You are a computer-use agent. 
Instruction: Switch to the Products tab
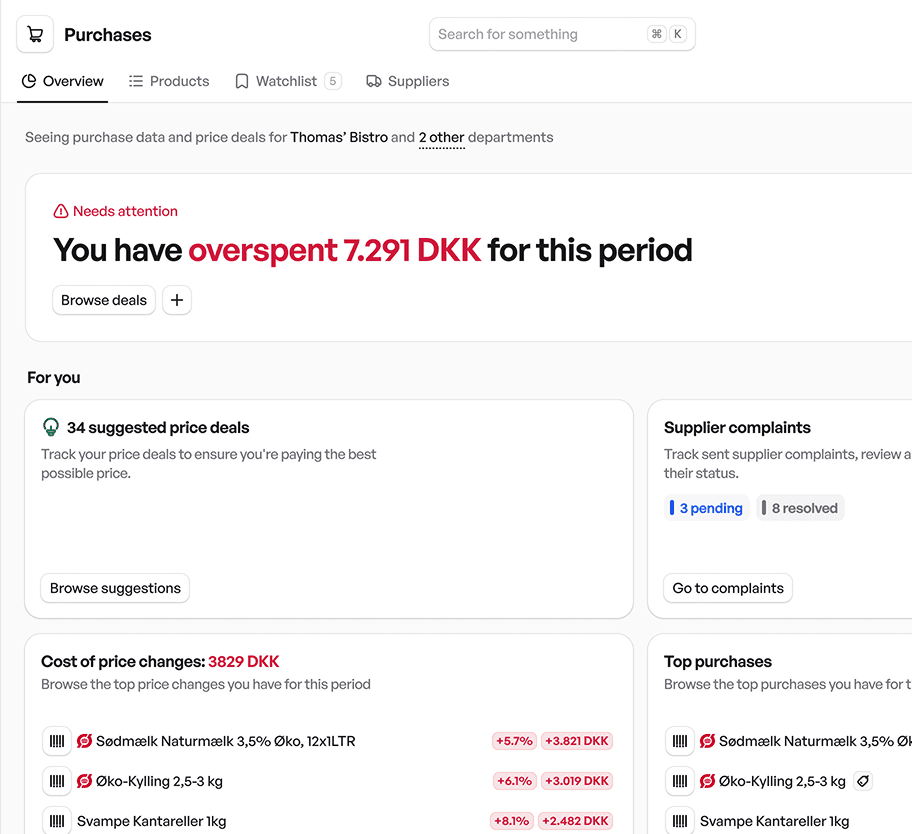(169, 81)
